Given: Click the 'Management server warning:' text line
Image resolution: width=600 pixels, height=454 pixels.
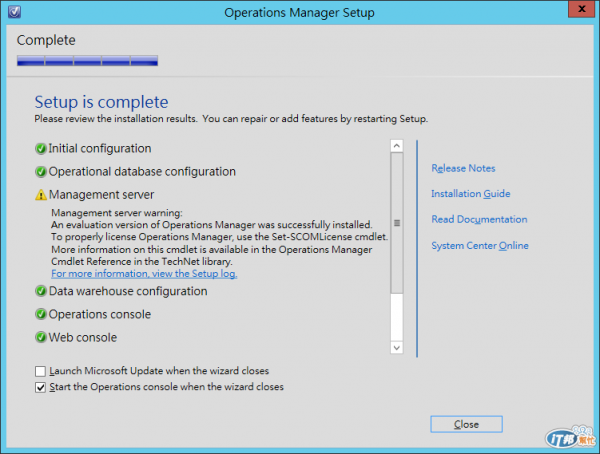Looking at the screenshot, I should (117, 213).
